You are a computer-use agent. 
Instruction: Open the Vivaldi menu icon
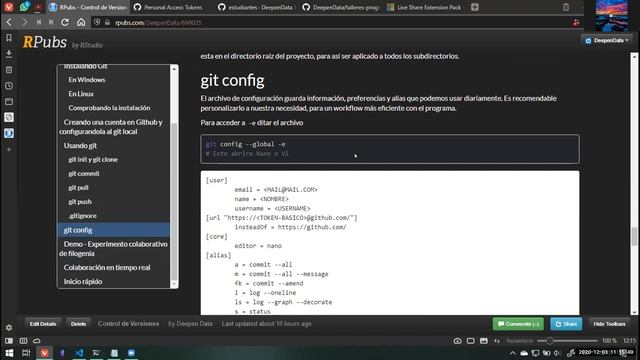coord(9,7)
